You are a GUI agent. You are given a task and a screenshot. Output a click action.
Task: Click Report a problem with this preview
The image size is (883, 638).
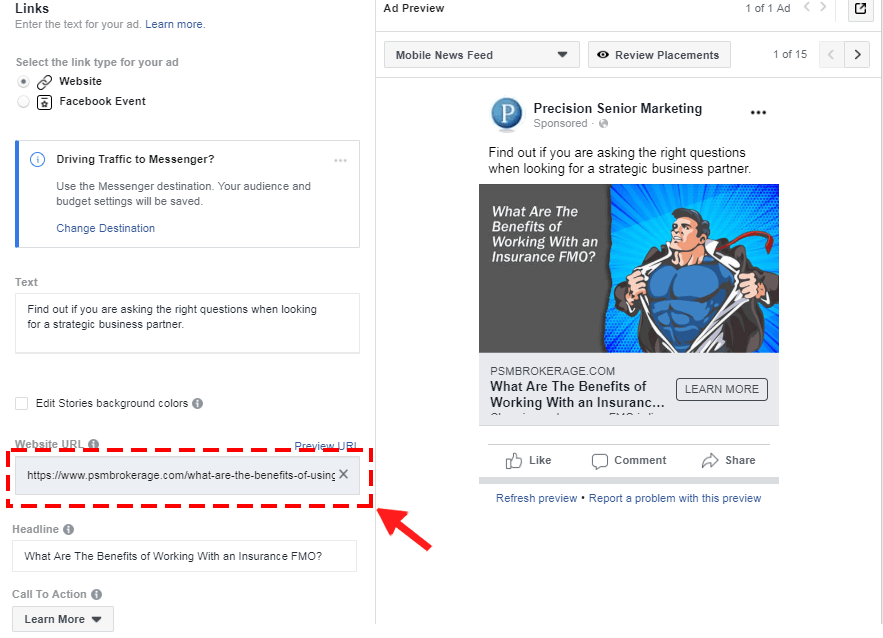coord(675,498)
